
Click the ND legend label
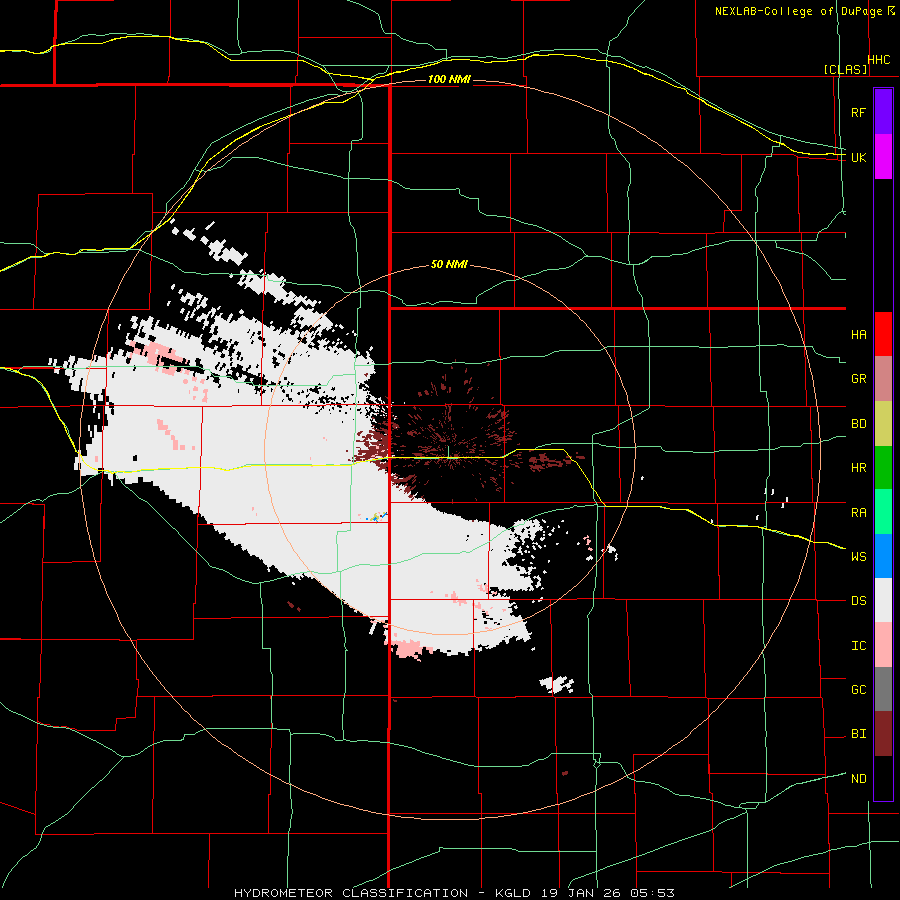(x=858, y=779)
